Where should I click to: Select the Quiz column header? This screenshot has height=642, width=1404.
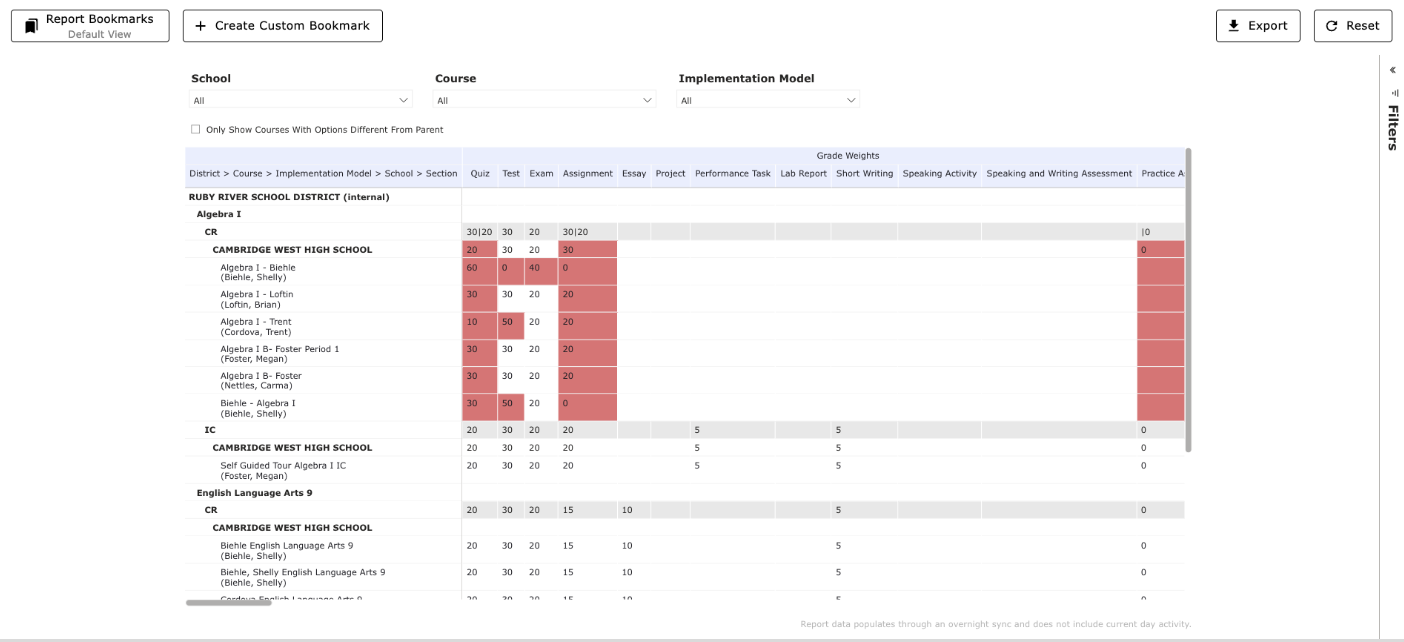(x=479, y=173)
